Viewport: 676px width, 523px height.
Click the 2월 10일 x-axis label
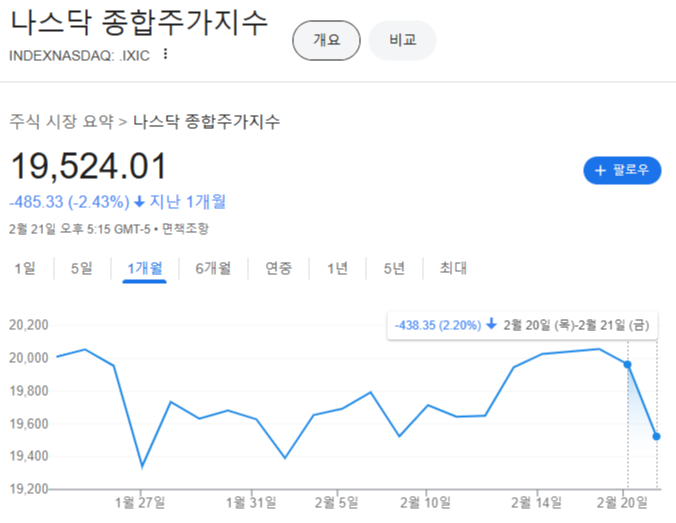(x=426, y=503)
